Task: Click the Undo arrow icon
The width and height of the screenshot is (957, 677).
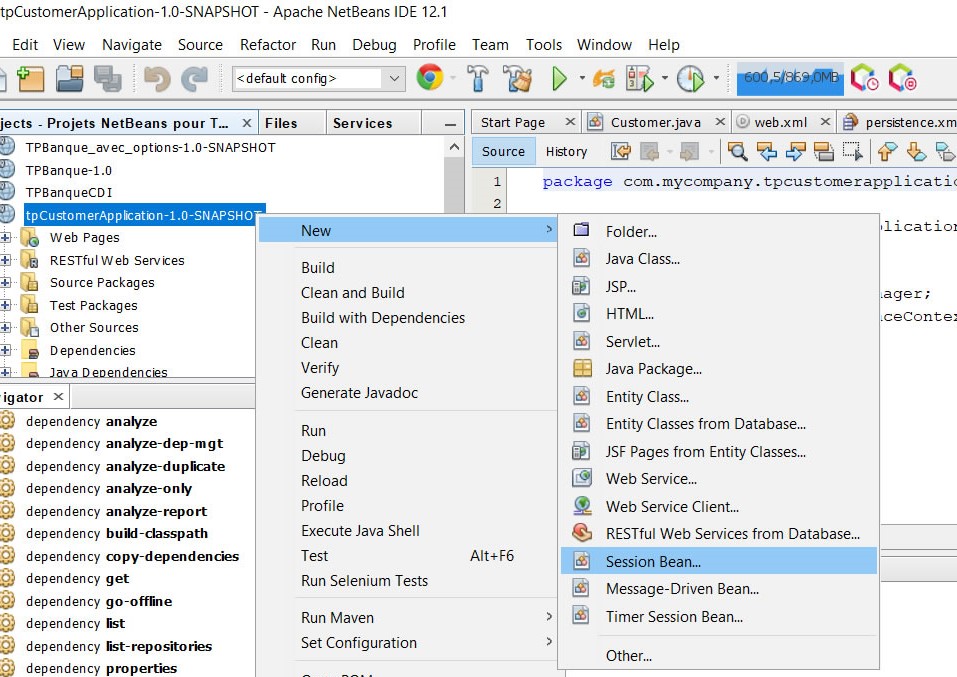Action: (x=157, y=79)
